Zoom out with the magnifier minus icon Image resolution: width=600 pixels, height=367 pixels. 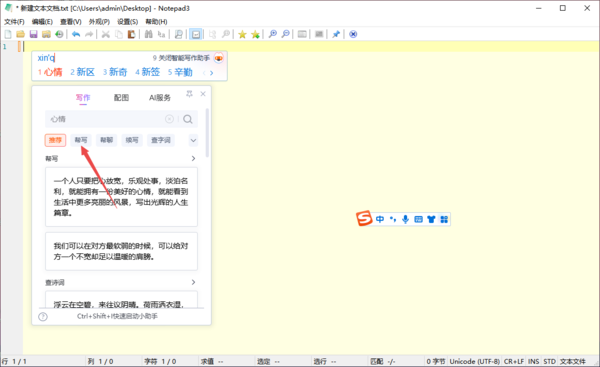tap(285, 34)
